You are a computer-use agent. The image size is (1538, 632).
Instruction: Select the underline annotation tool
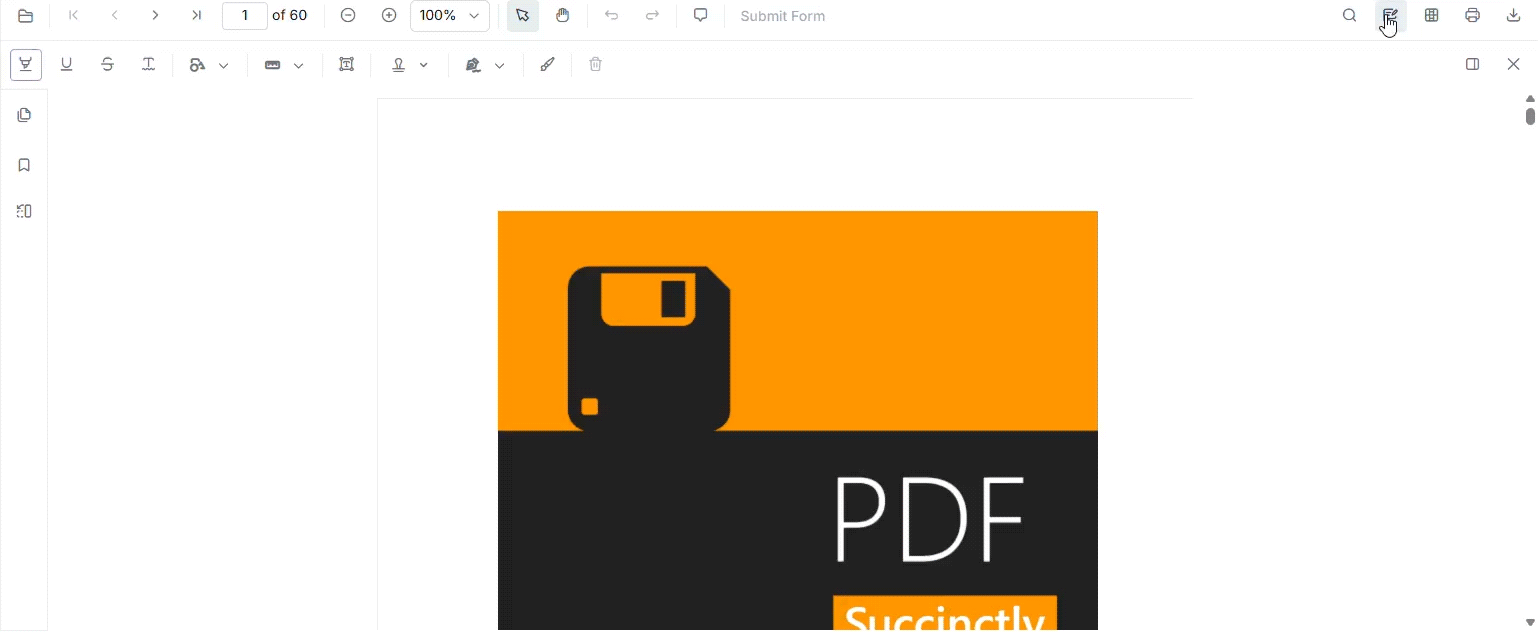pos(67,64)
